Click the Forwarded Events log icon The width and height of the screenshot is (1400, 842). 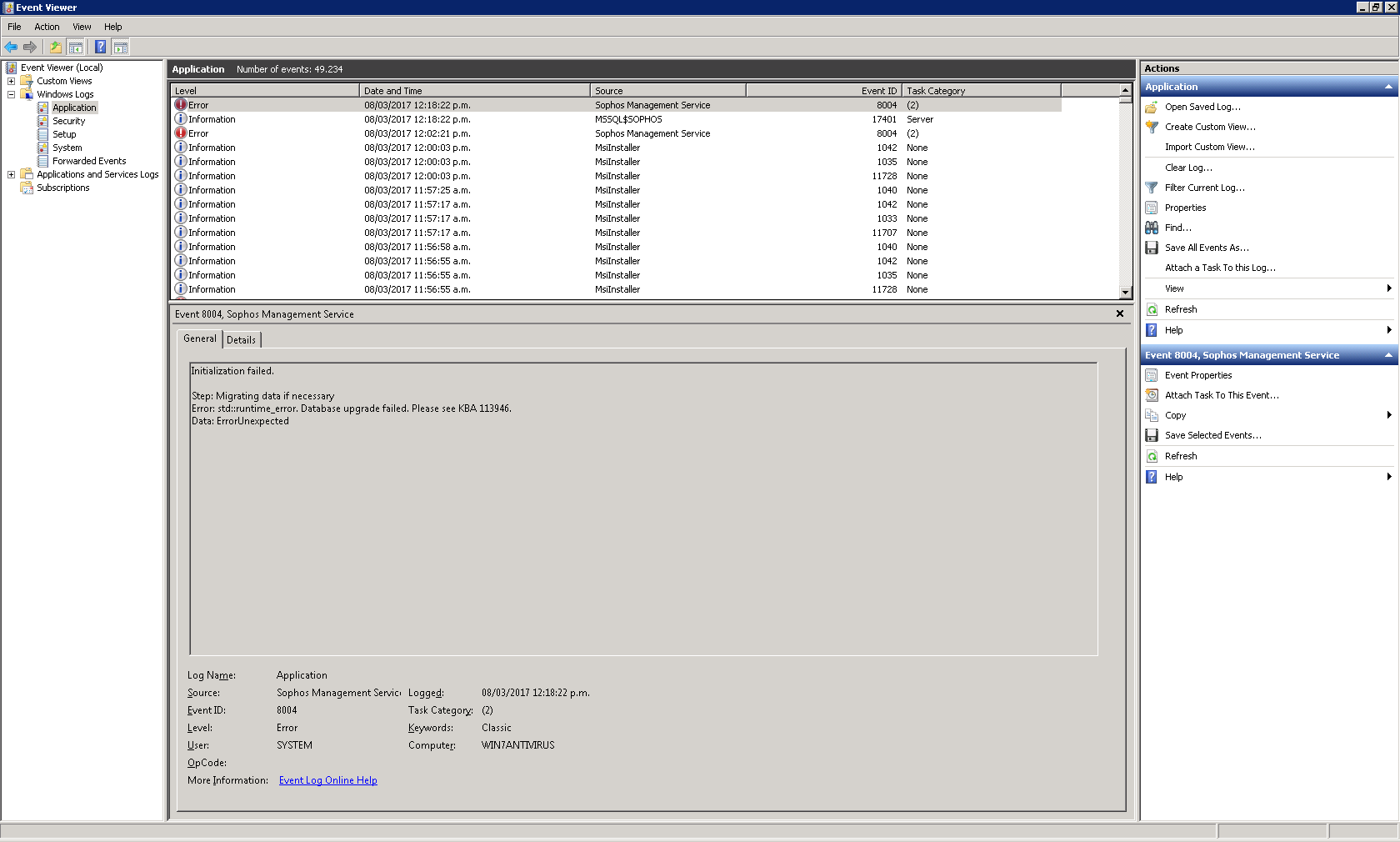click(43, 161)
